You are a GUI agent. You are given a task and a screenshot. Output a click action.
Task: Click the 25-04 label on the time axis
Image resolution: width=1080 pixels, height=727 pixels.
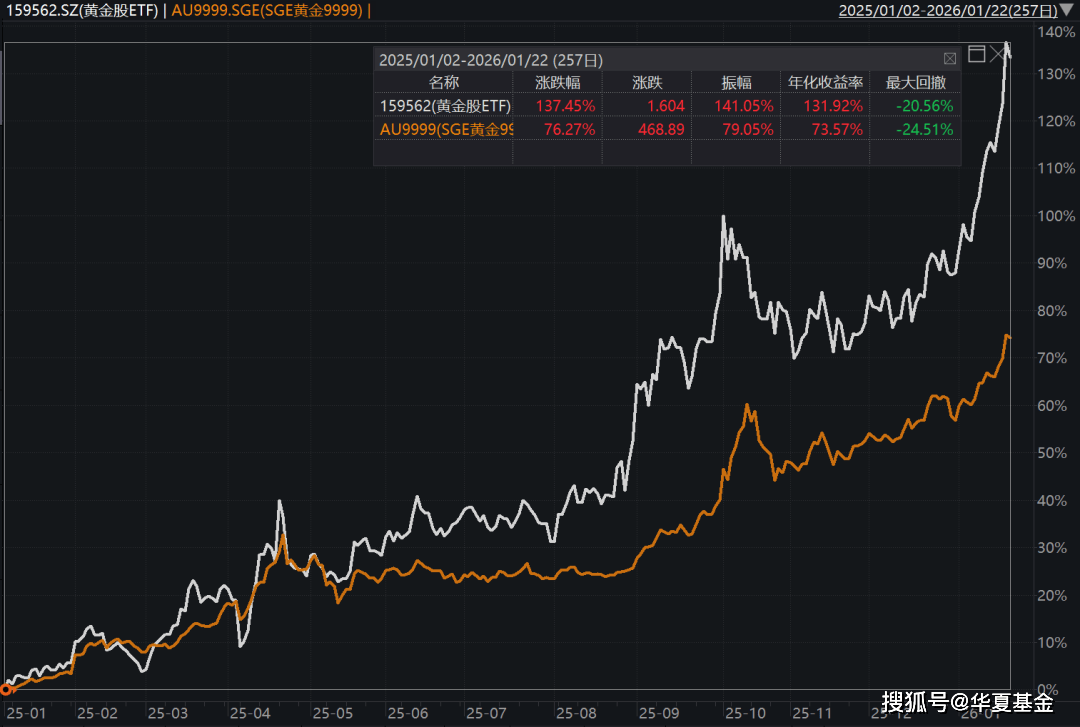pos(250,713)
